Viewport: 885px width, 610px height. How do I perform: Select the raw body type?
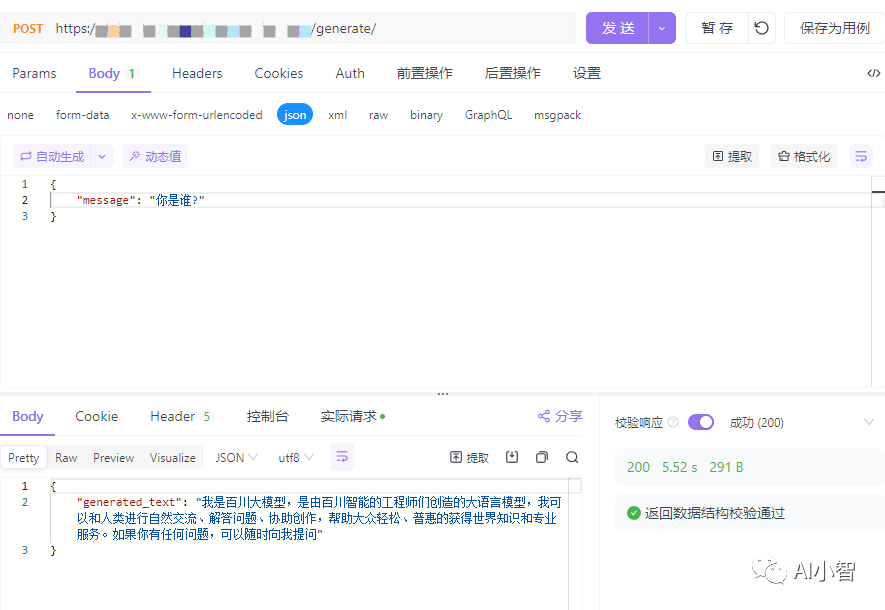tap(378, 115)
